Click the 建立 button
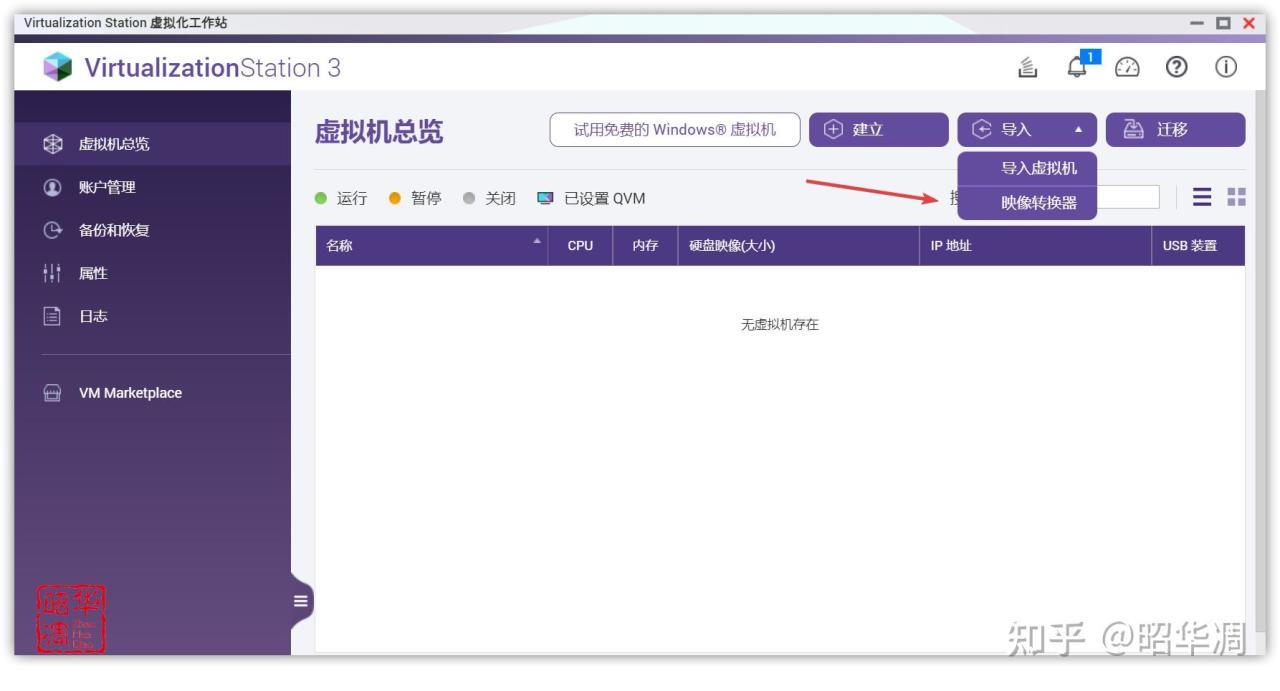The width and height of the screenshot is (1280, 691). click(x=878, y=130)
